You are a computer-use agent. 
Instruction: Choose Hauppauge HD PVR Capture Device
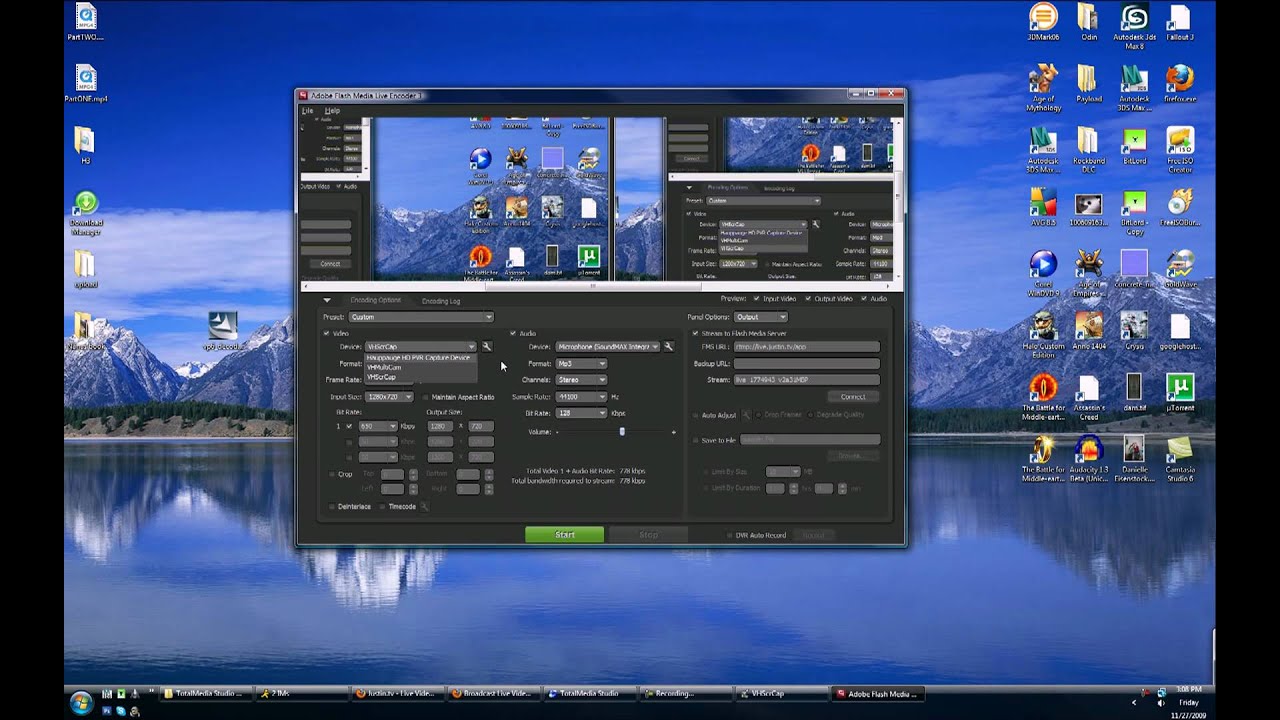(x=418, y=357)
